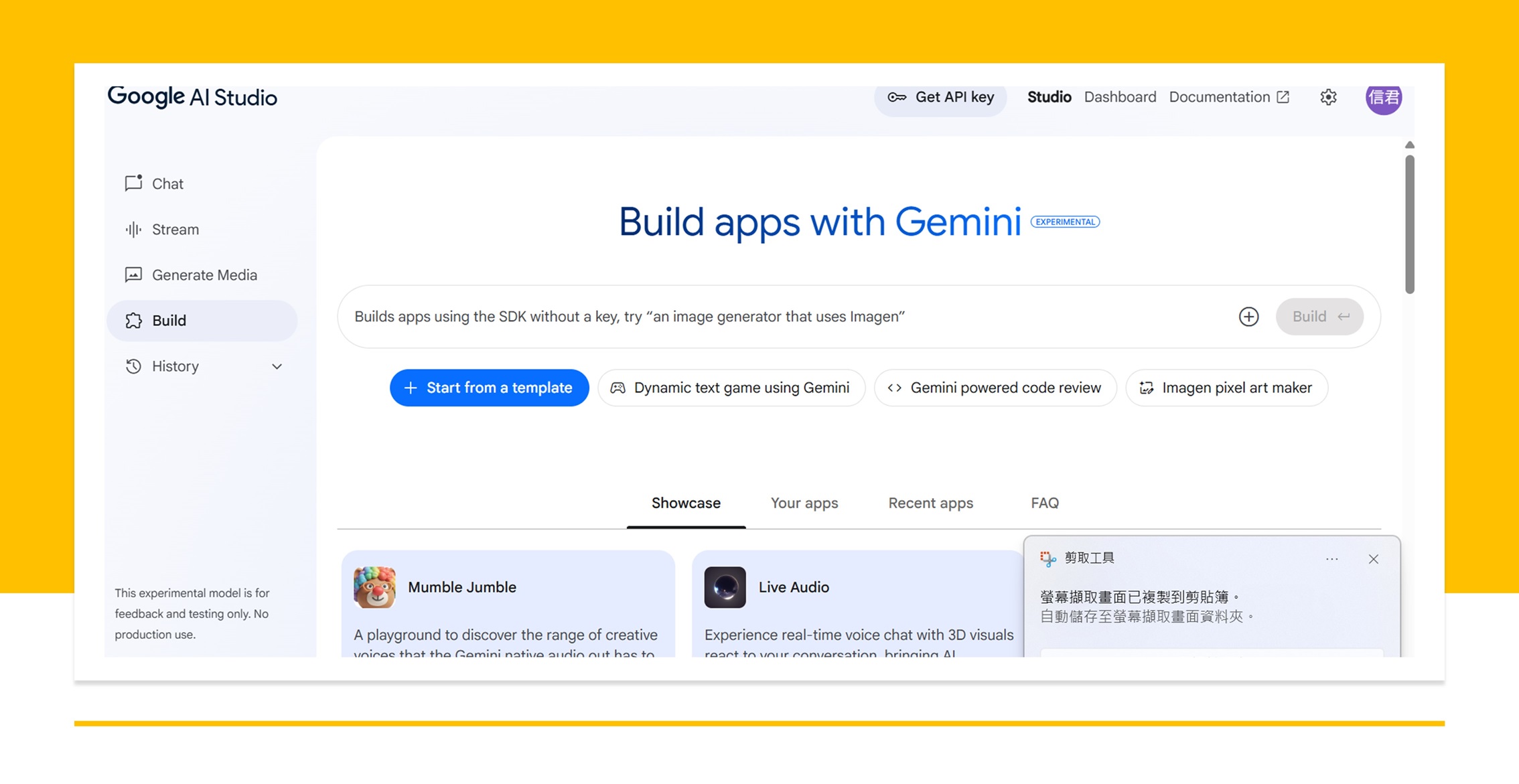Click the code brackets icon on review chip
The height and width of the screenshot is (784, 1519).
point(894,388)
